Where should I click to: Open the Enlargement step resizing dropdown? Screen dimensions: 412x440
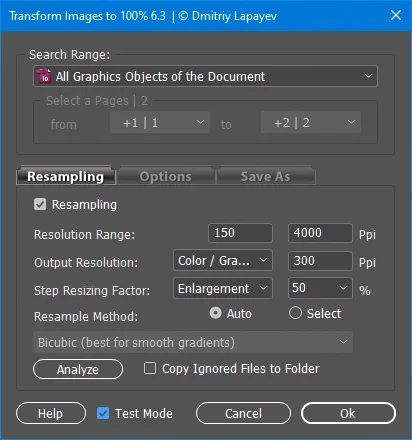coord(223,288)
